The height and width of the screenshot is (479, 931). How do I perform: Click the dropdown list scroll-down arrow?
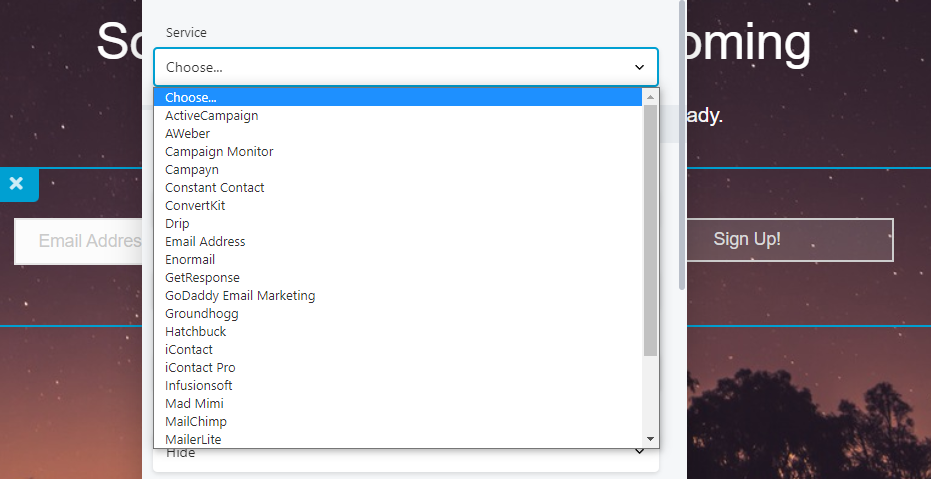tap(650, 439)
